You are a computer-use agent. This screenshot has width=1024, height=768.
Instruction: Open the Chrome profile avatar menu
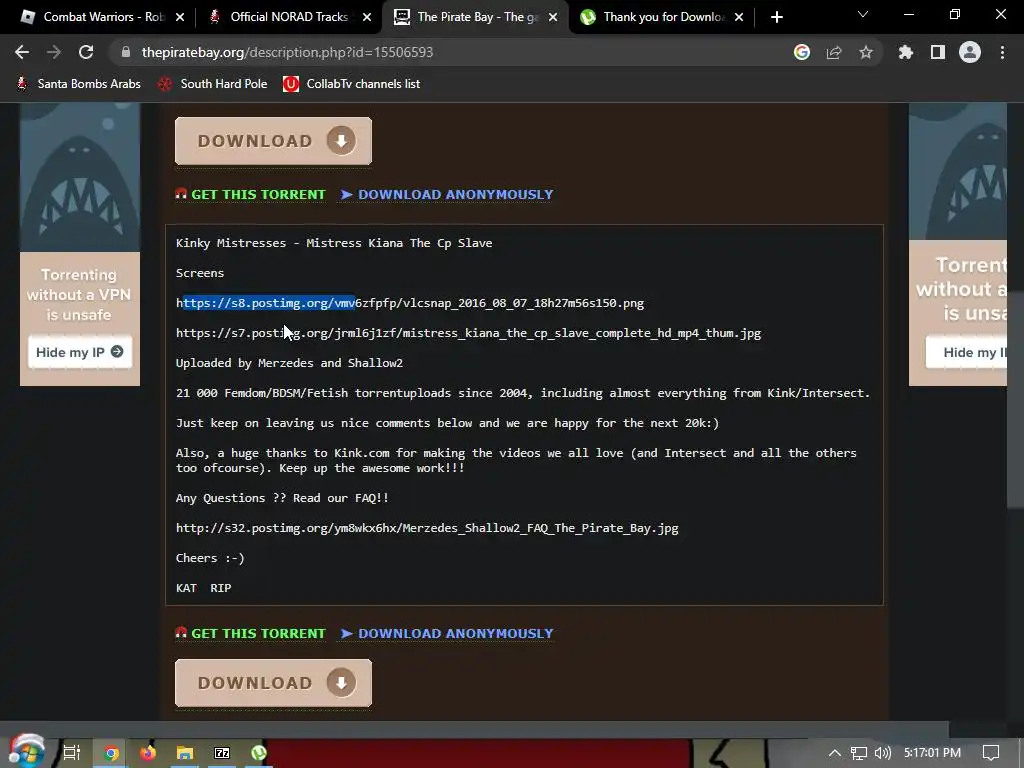coord(970,52)
